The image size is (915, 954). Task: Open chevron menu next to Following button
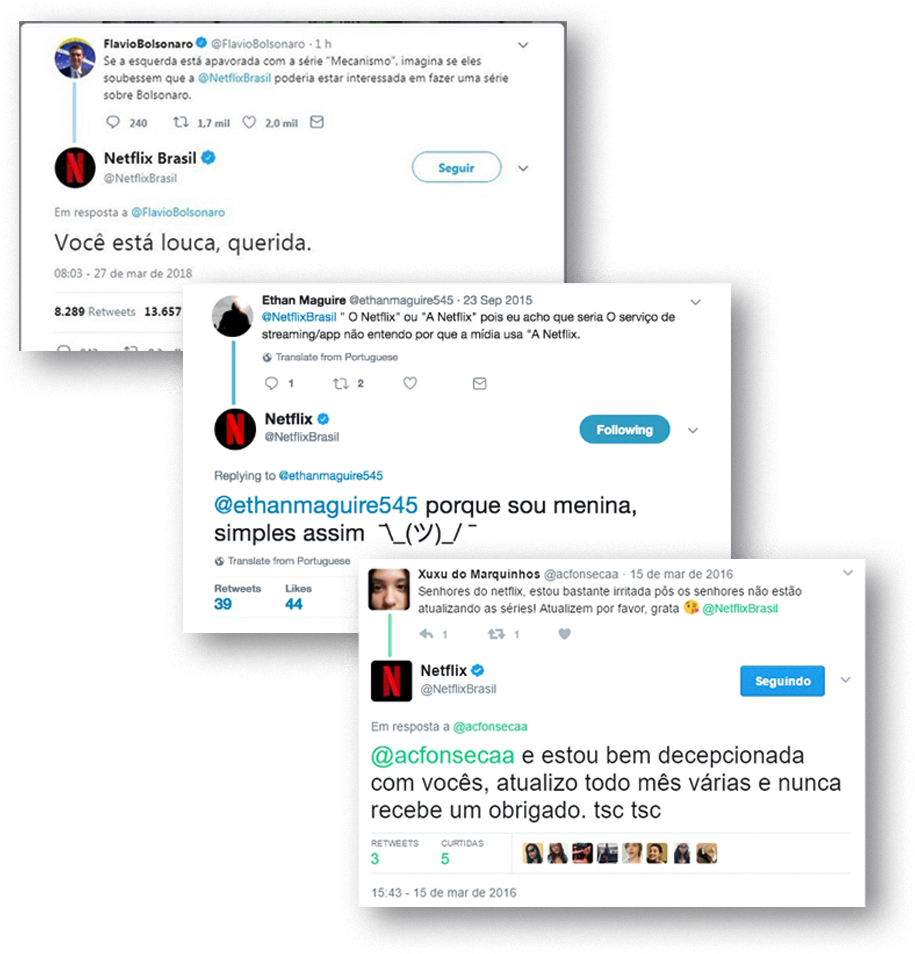click(x=693, y=430)
